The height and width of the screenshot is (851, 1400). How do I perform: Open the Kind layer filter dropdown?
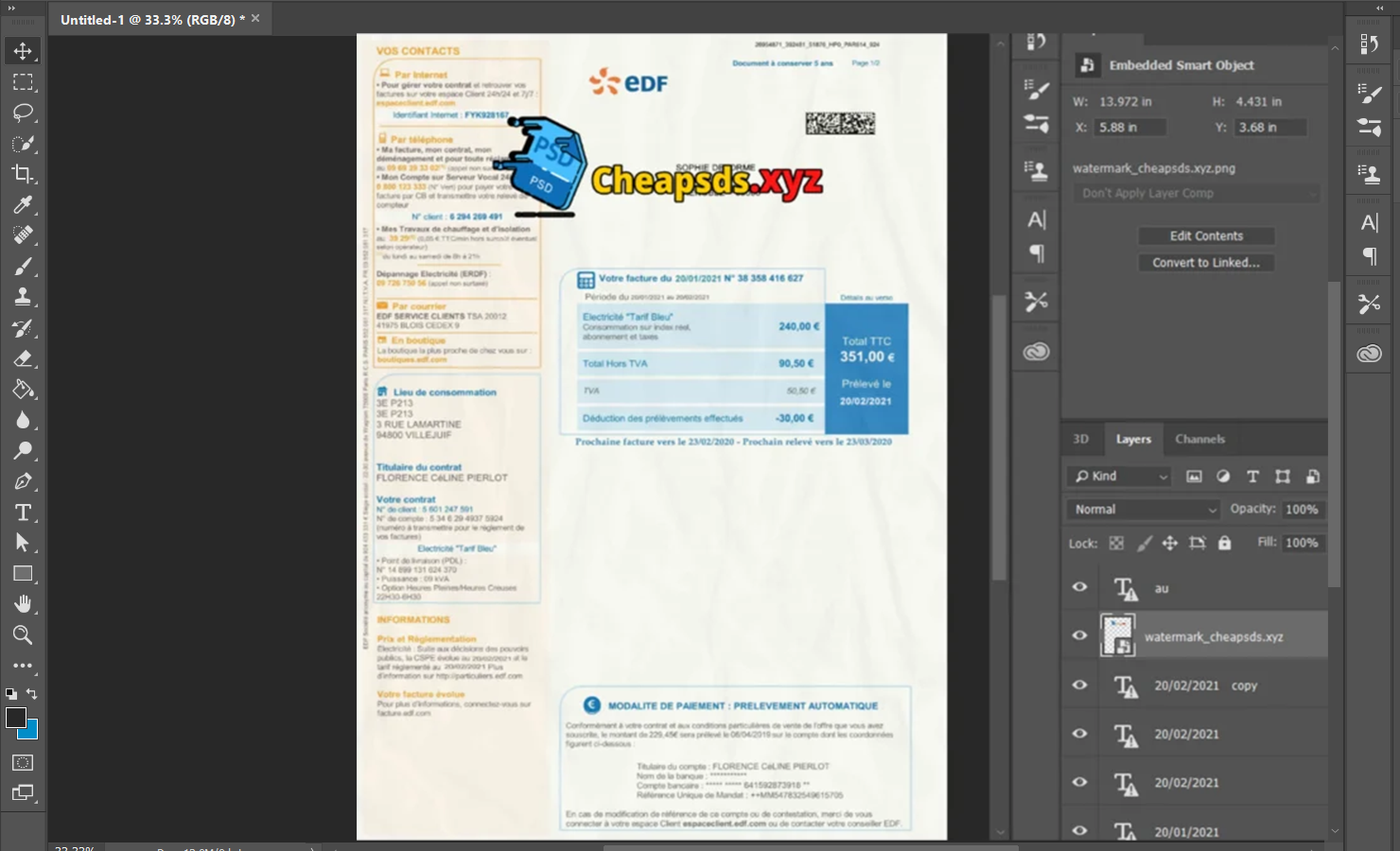pos(1121,477)
